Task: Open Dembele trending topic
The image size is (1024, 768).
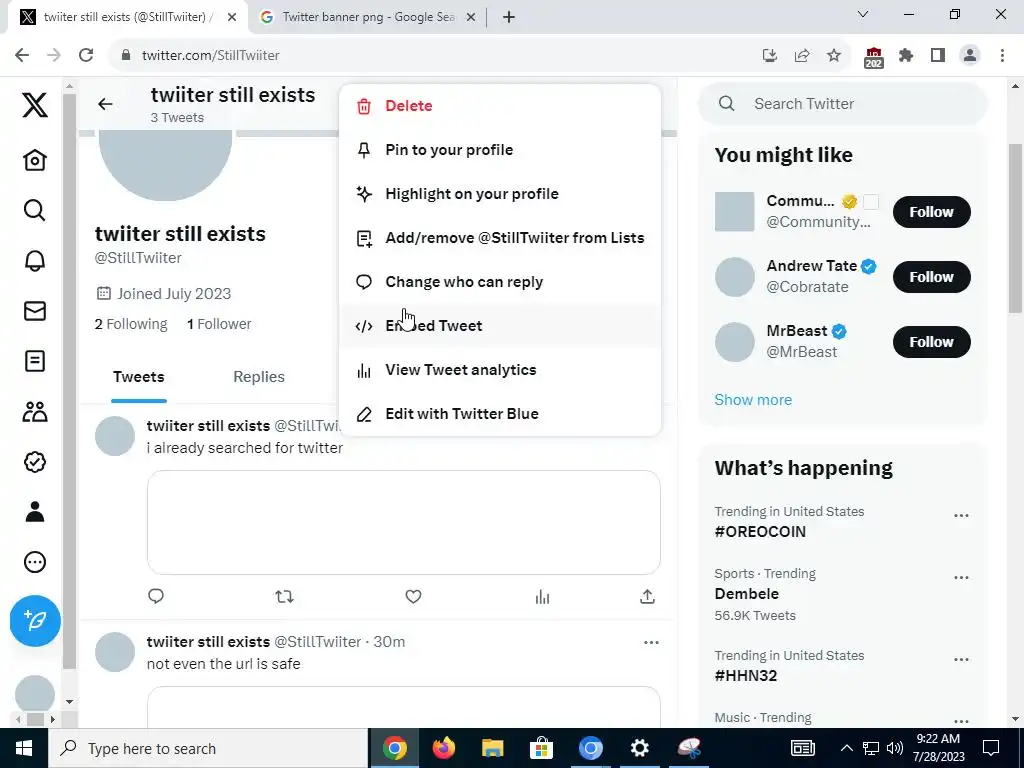Action: (746, 594)
